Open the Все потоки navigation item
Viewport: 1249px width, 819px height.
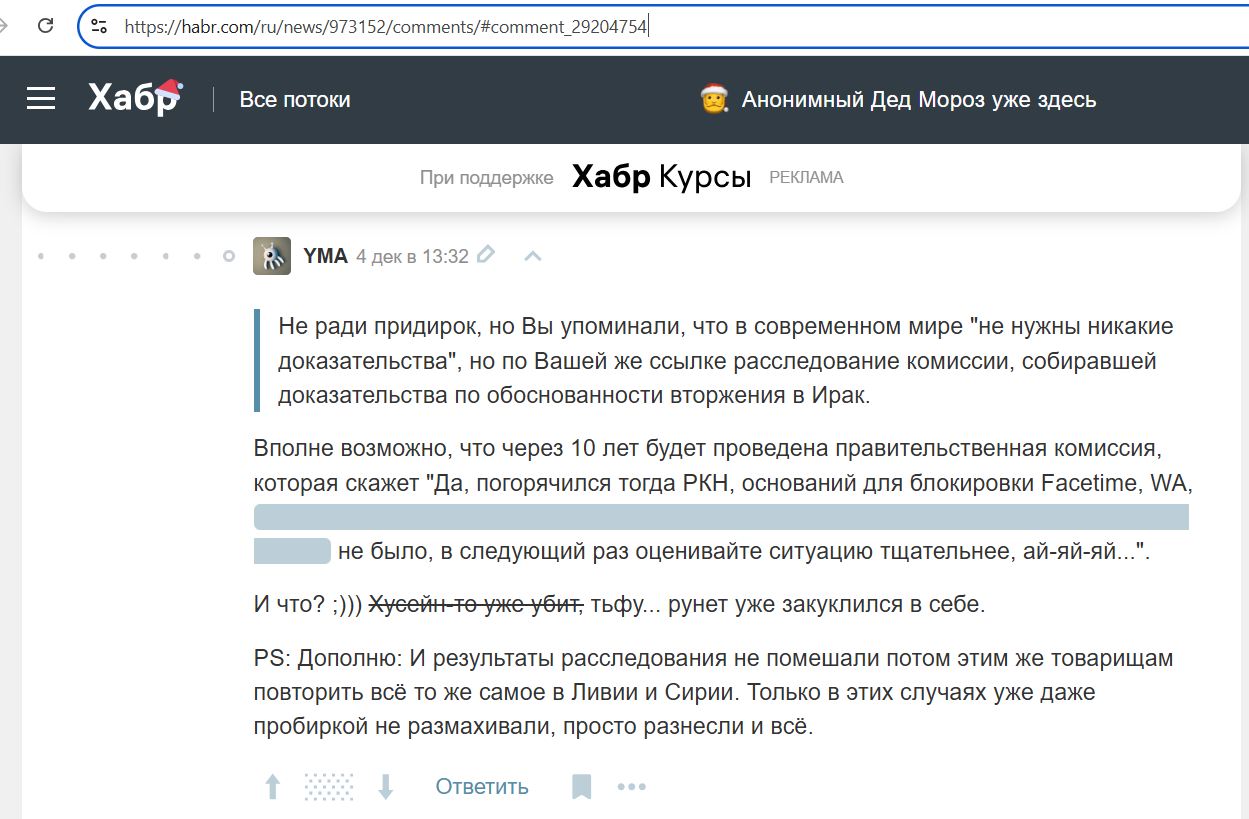point(293,99)
